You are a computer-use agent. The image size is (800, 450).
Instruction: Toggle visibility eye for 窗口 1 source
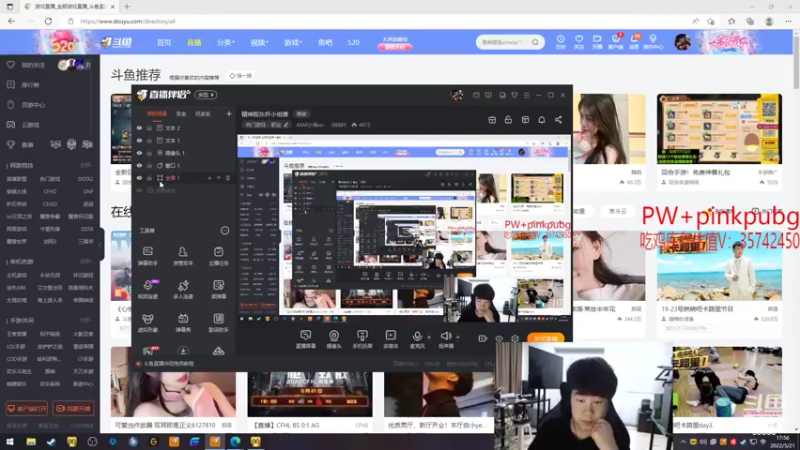pyautogui.click(x=139, y=165)
